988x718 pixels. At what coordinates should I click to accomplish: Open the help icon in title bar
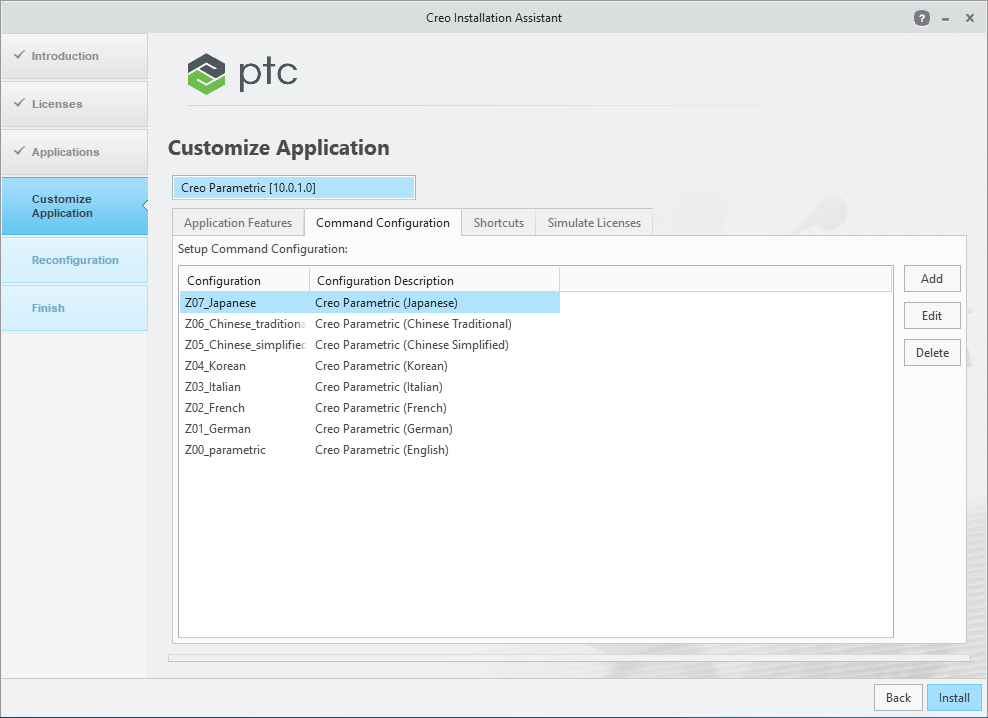pos(921,17)
